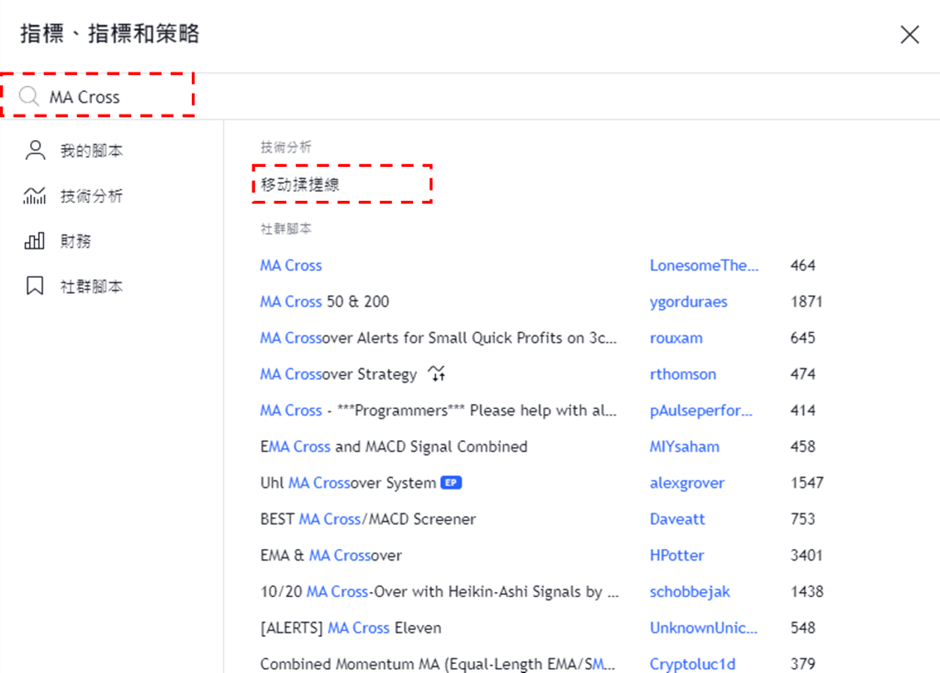Click the Technical Analysis chart icon
The height and width of the screenshot is (673, 940).
click(35, 196)
